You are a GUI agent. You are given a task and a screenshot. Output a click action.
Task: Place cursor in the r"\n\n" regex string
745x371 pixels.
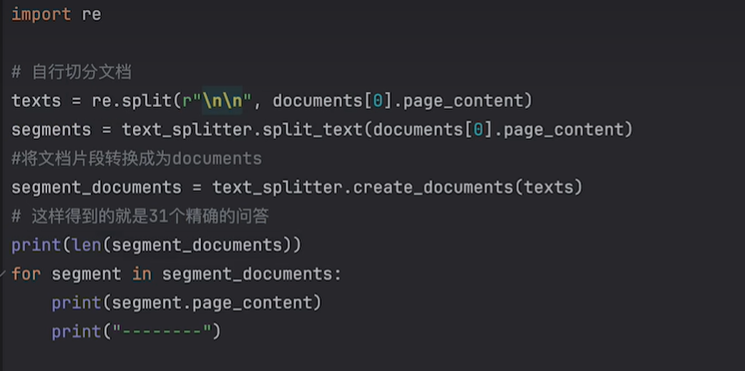coord(218,101)
